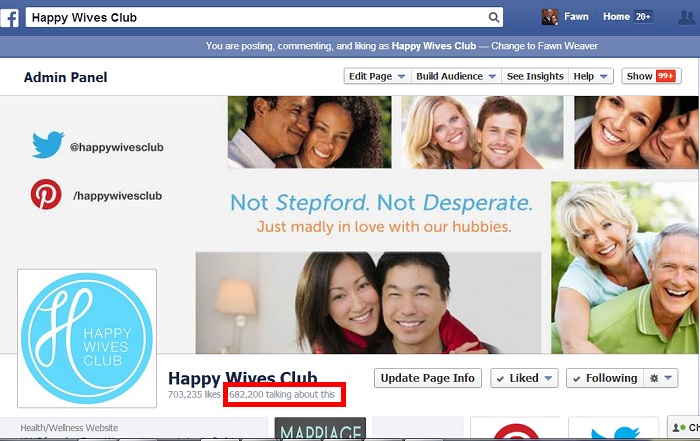
Task: Click the 20+ Home notification badge
Action: (643, 17)
